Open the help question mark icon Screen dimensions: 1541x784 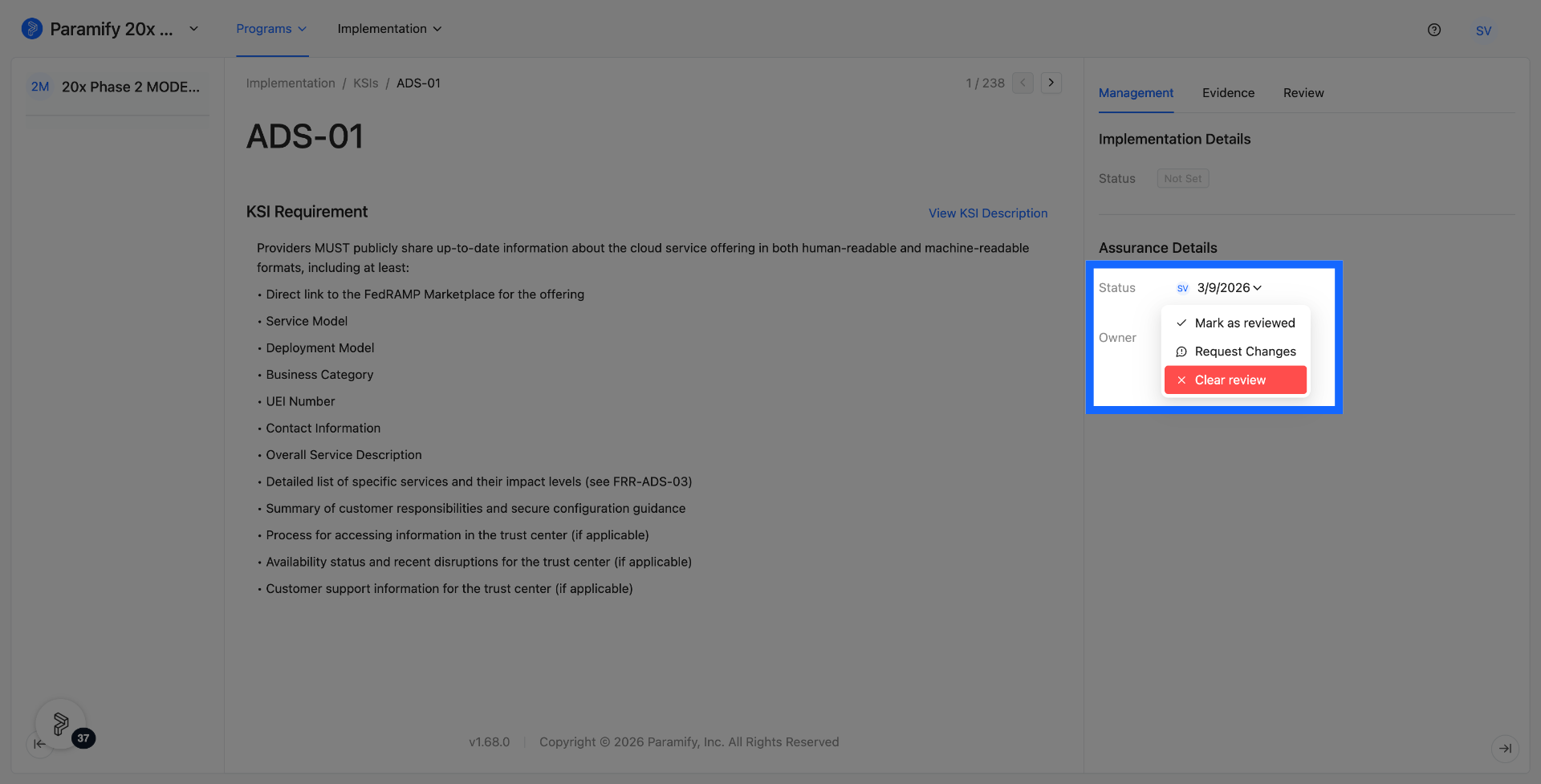pos(1434,30)
